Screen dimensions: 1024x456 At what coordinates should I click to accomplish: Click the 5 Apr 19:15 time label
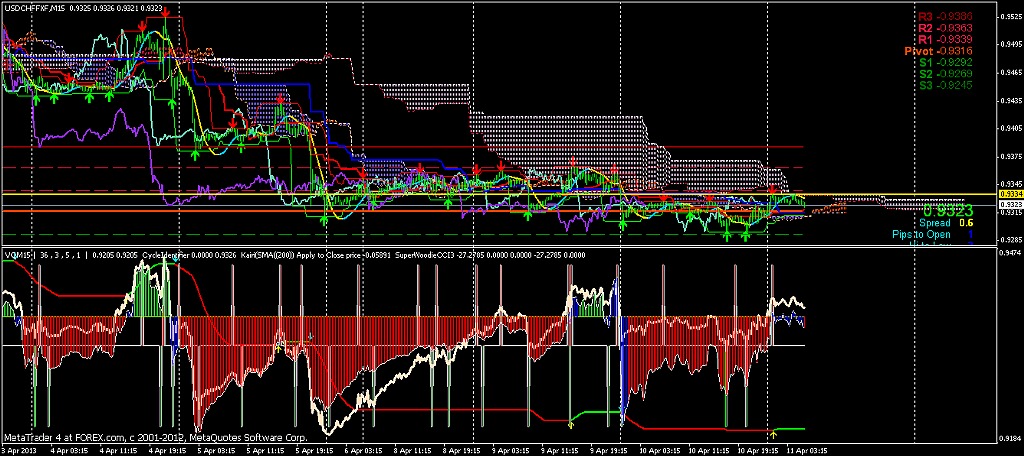coord(315,450)
